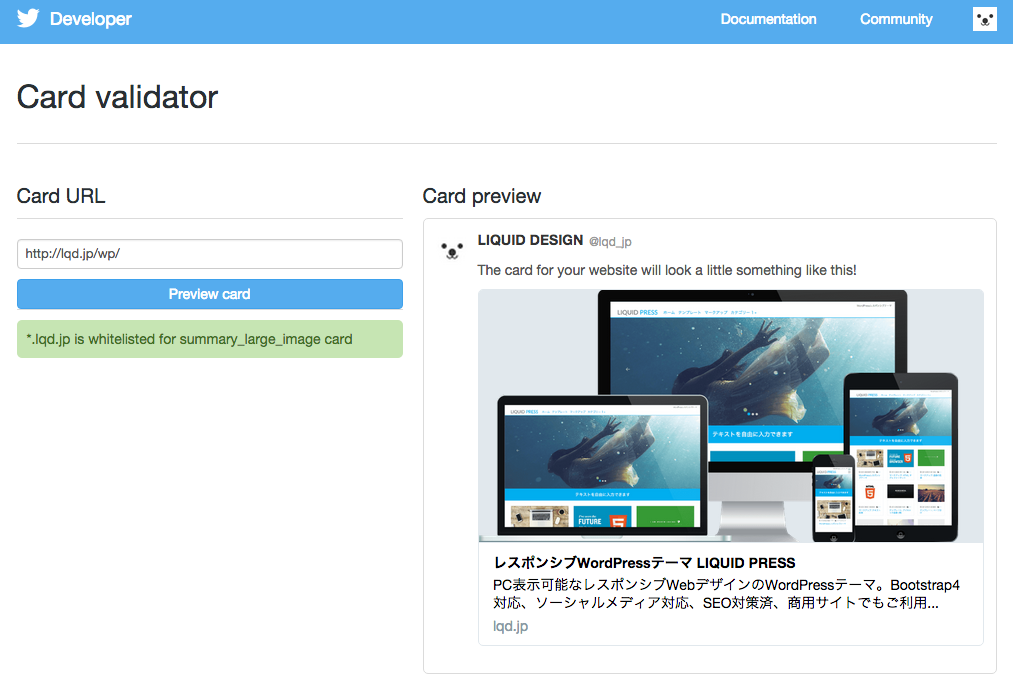Image resolution: width=1013 pixels, height=695 pixels.
Task: Open the Documentation menu
Action: click(768, 19)
